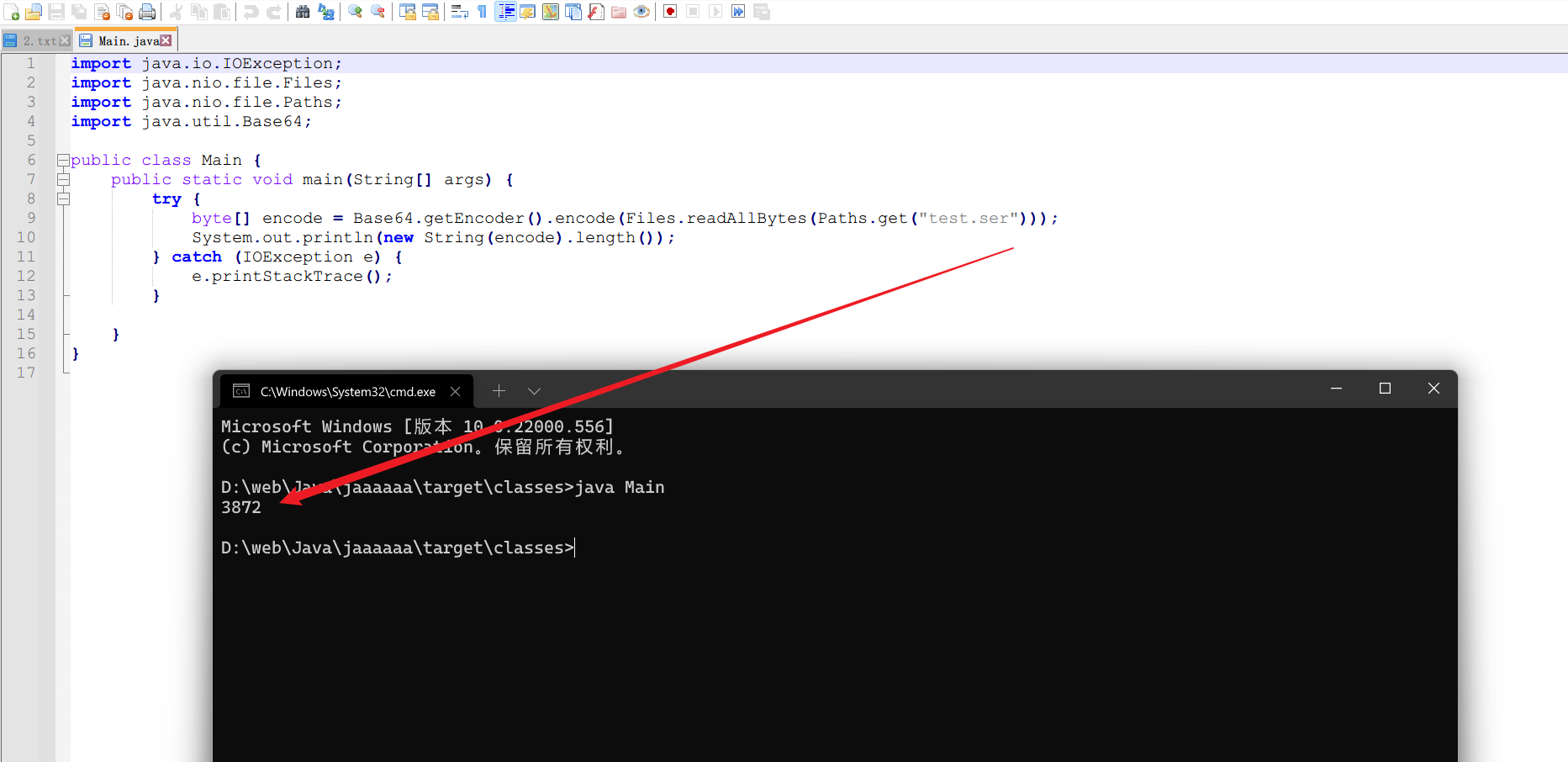Collapse the fold at the main method line
This screenshot has height=762, width=1568.
63,179
